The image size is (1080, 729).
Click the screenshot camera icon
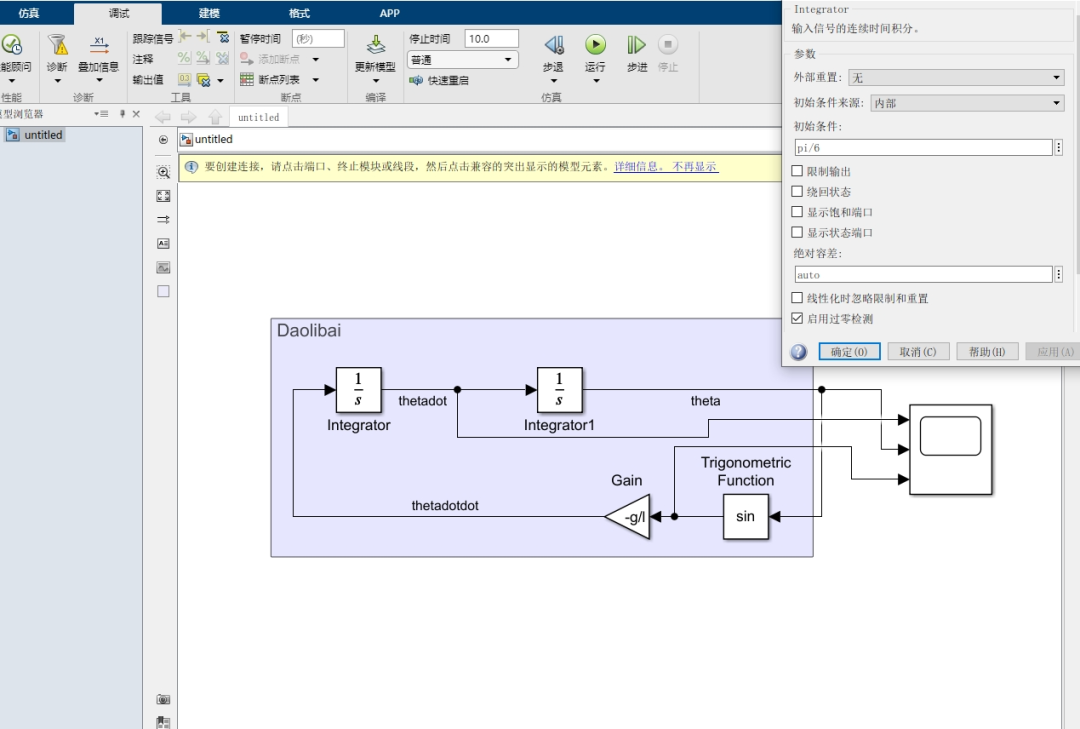click(163, 699)
